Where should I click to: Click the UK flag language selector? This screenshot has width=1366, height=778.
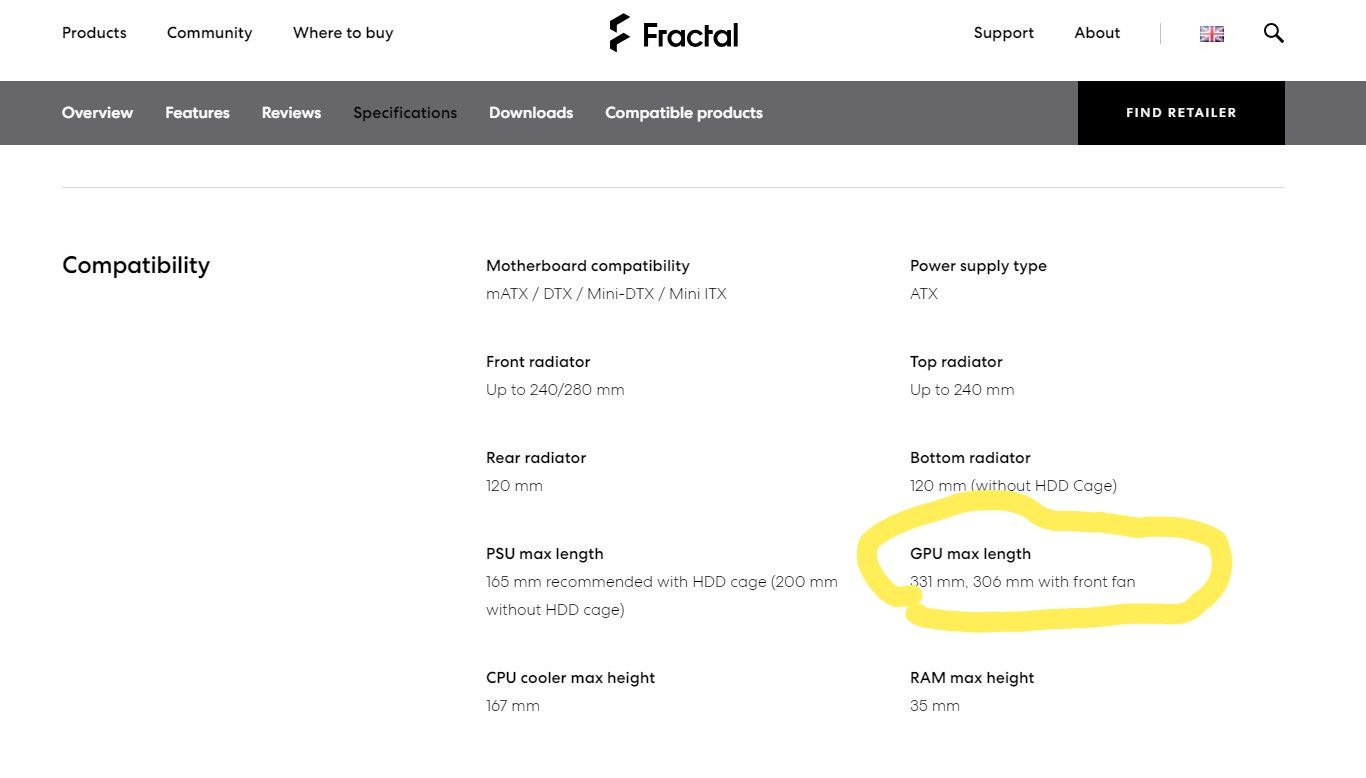[x=1212, y=34]
